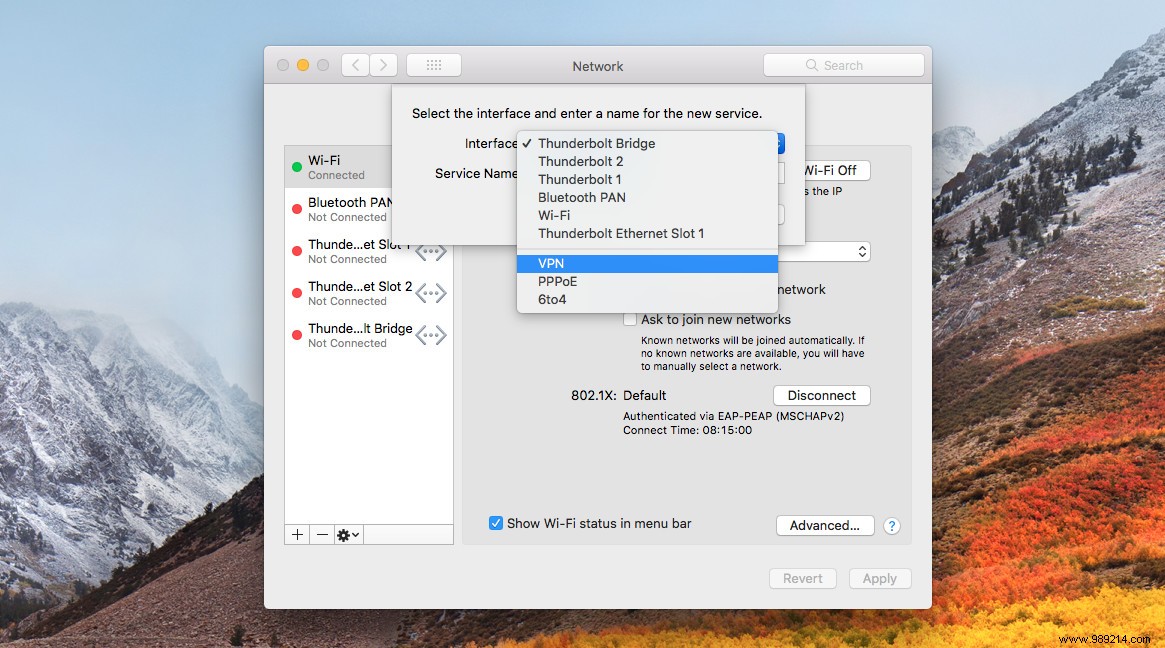Viewport: 1165px width, 648px height.
Task: Choose 6to4 from the interface menu
Action: click(647, 299)
